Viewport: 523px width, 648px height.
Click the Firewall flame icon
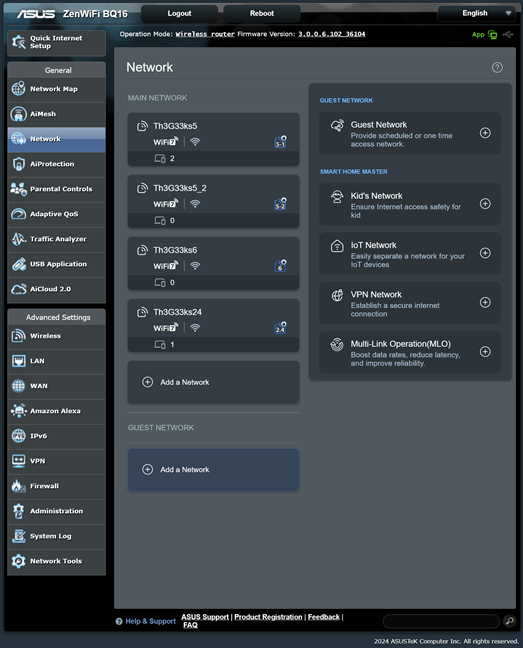(19, 486)
